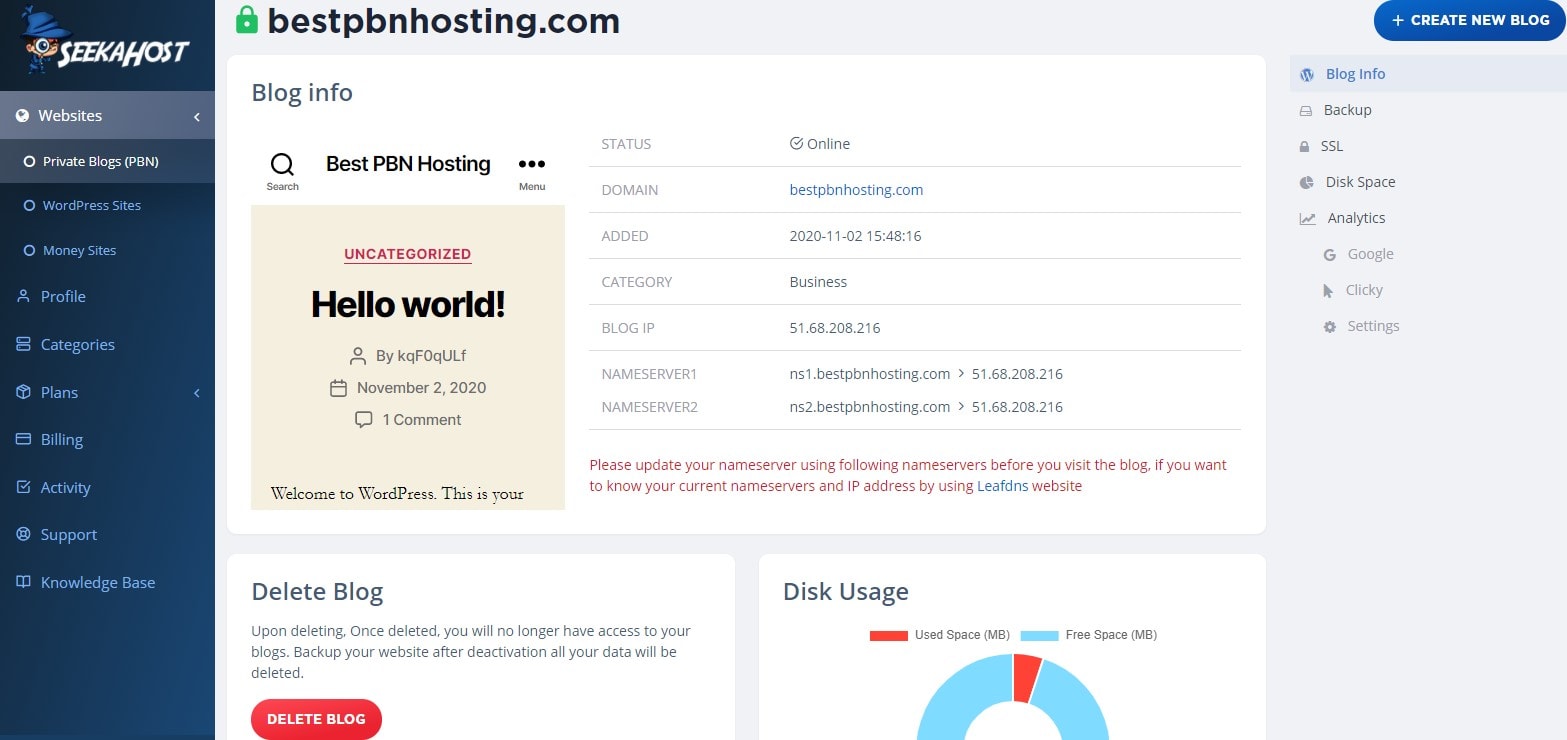Open the bestpbnhosting.com domain link
The width and height of the screenshot is (1567, 740).
tap(856, 190)
